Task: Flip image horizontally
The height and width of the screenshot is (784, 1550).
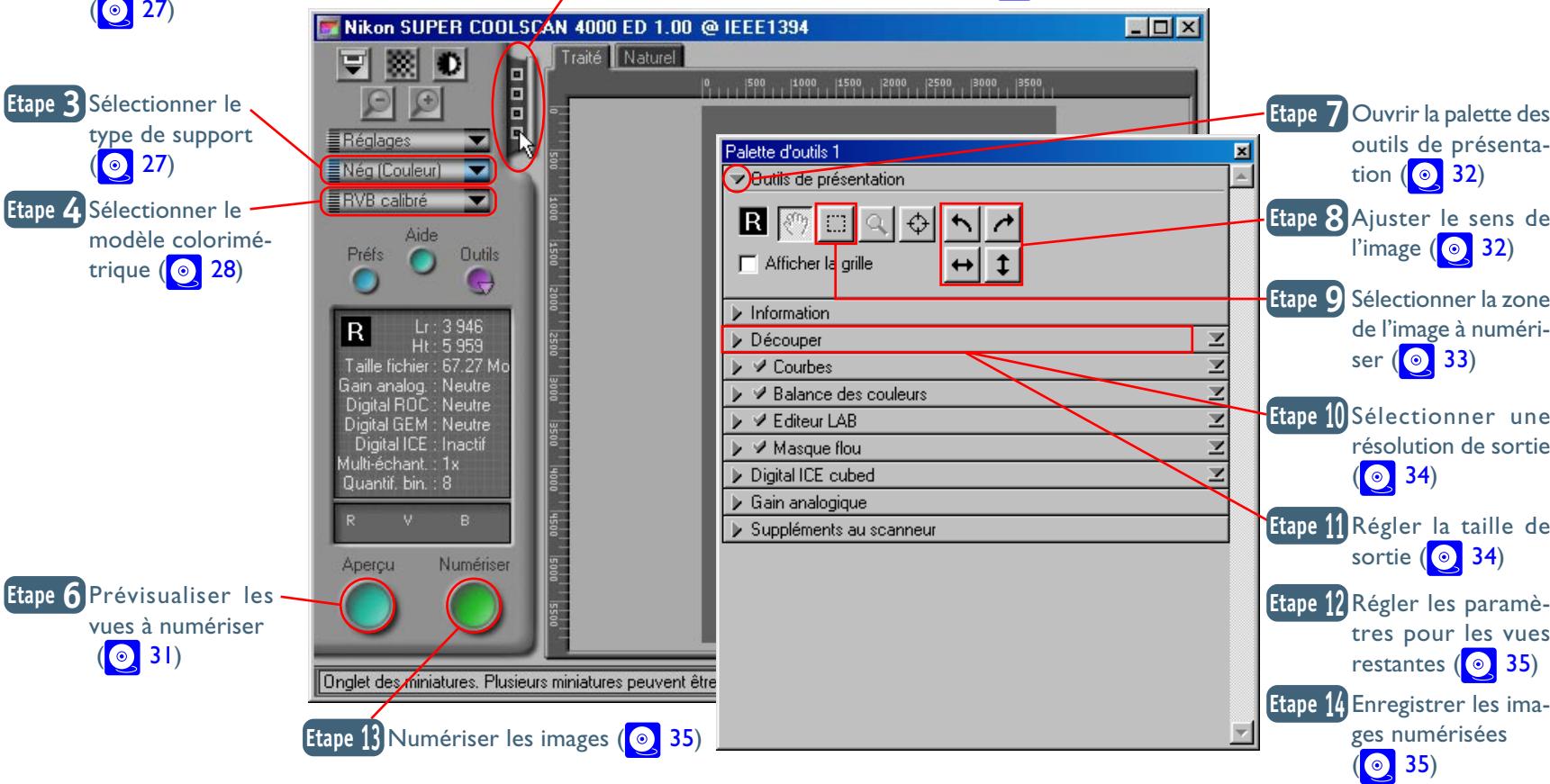Action: 961,266
